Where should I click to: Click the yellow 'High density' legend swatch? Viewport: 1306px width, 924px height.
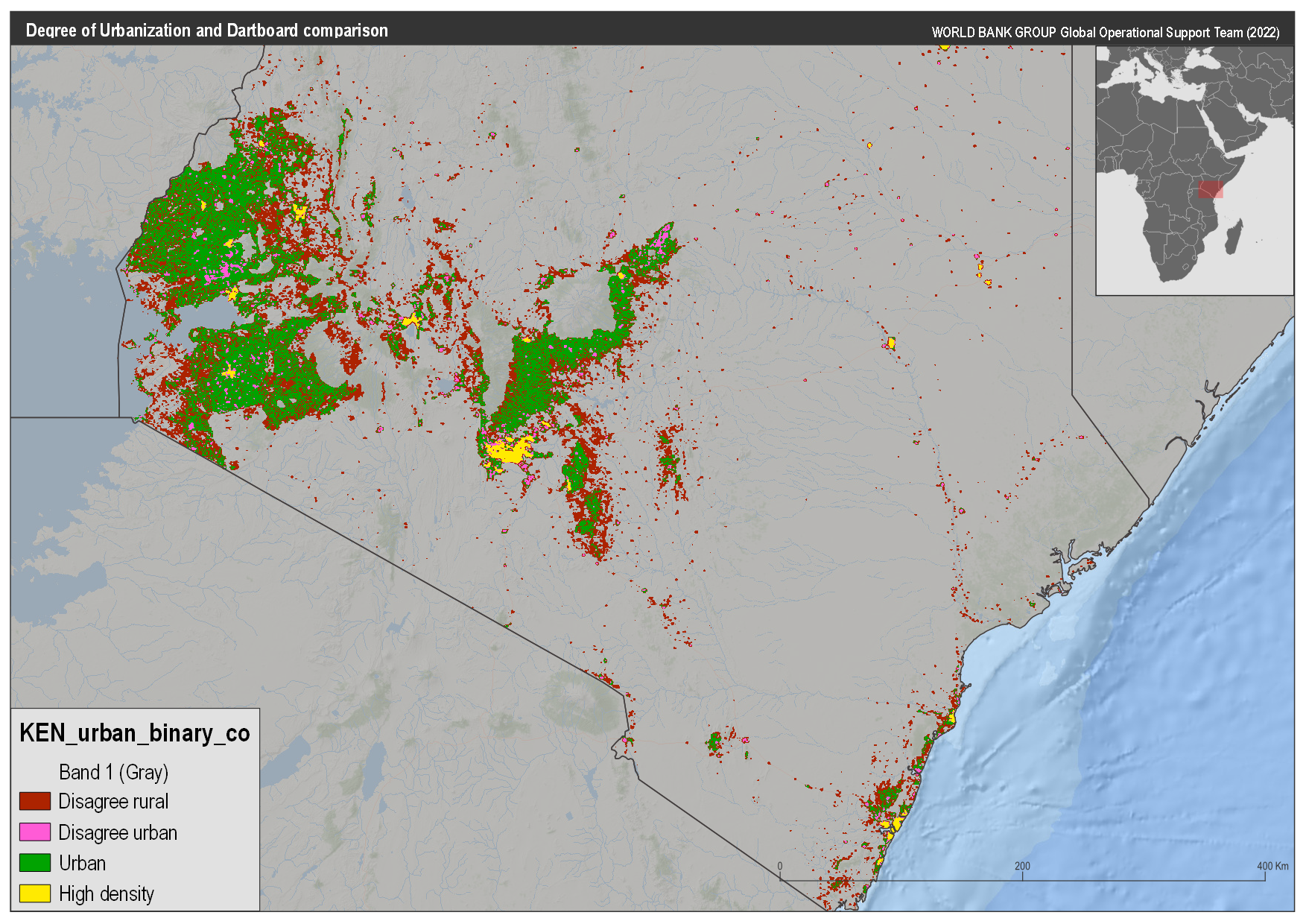[34, 895]
